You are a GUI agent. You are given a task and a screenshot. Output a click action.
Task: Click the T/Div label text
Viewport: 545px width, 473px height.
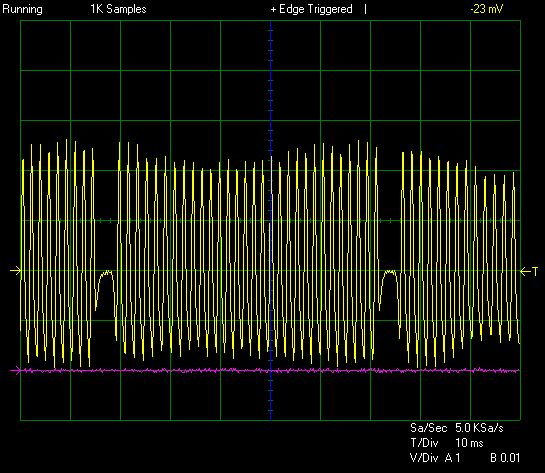(x=424, y=443)
